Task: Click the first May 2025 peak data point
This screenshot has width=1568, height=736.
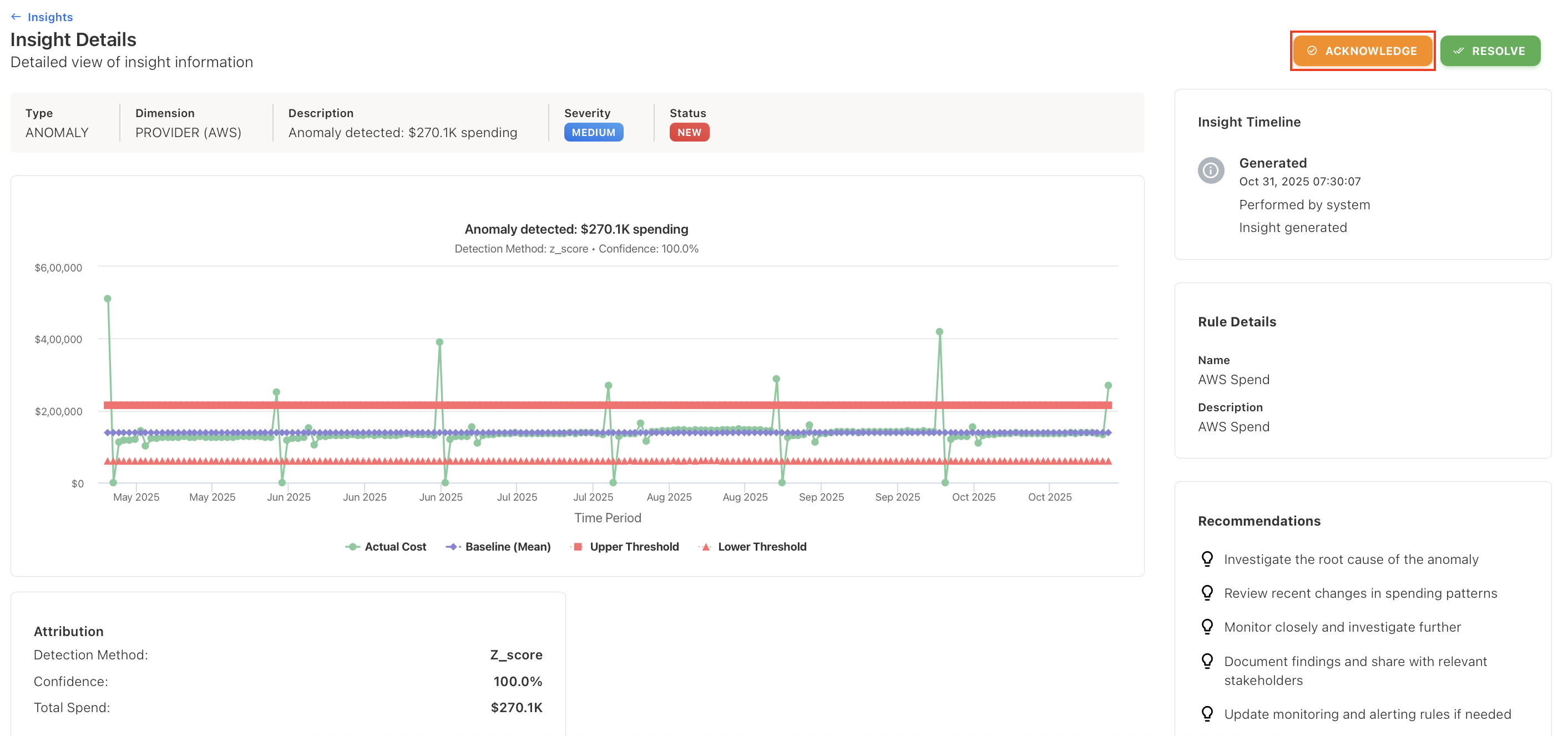Action: tap(108, 299)
